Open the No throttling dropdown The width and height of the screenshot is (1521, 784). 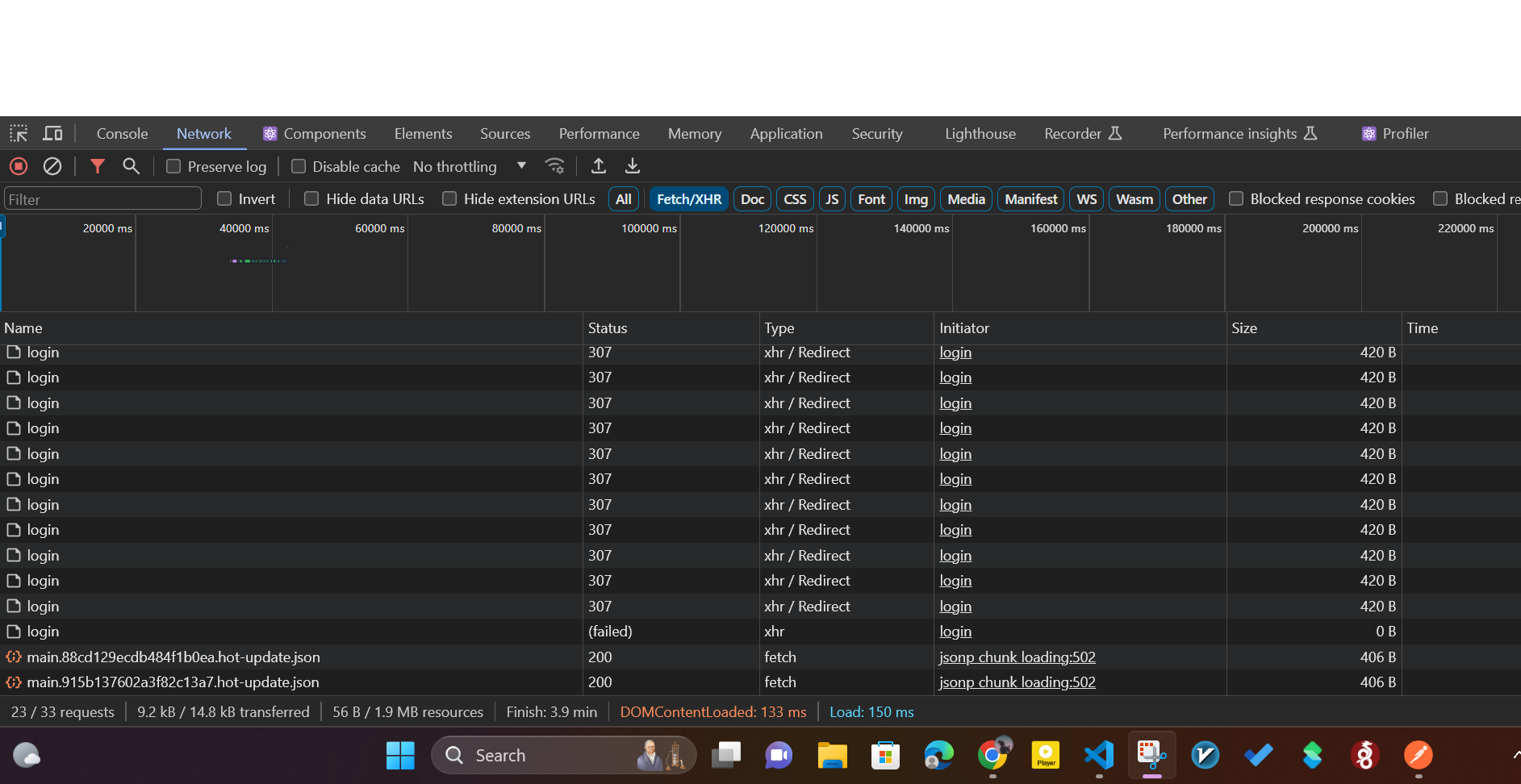470,166
